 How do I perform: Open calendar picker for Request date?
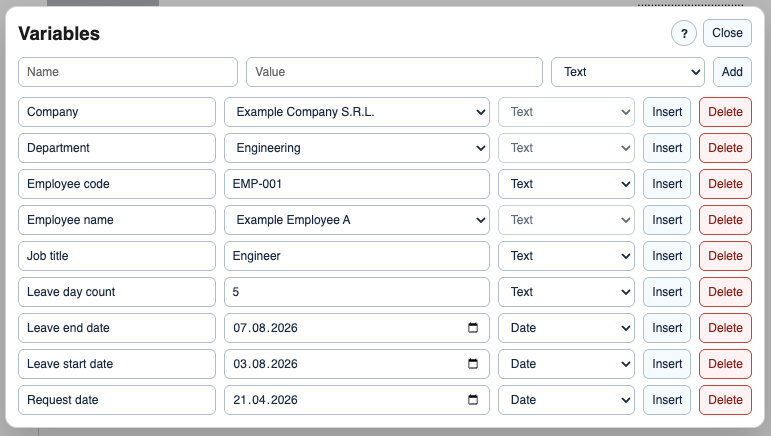tap(473, 400)
